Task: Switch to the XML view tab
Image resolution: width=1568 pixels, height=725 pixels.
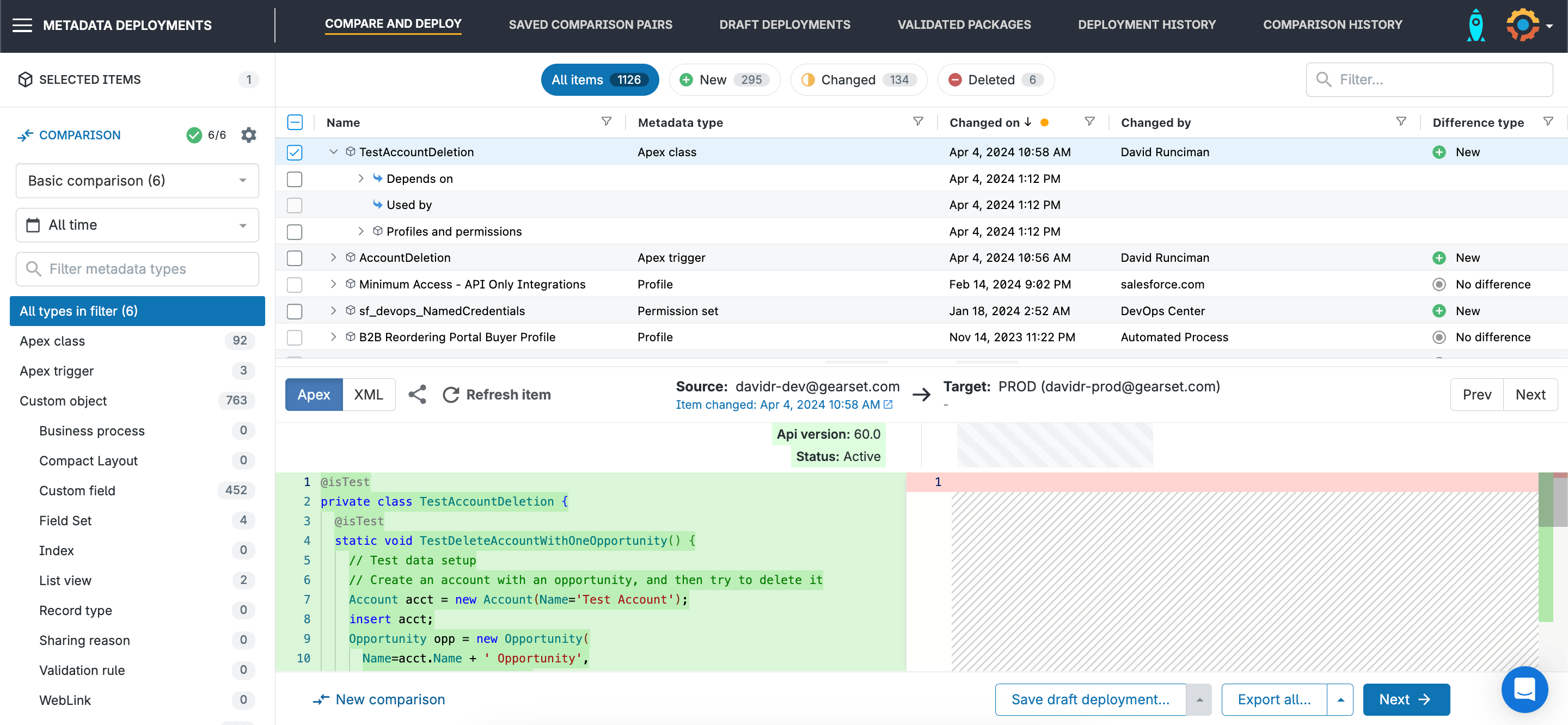Action: tap(368, 395)
